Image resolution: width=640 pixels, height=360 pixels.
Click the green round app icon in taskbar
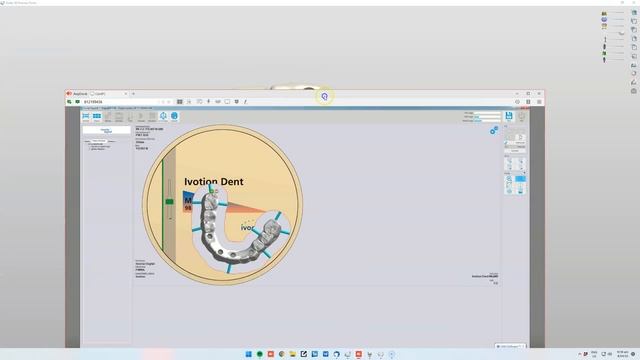coord(260,354)
